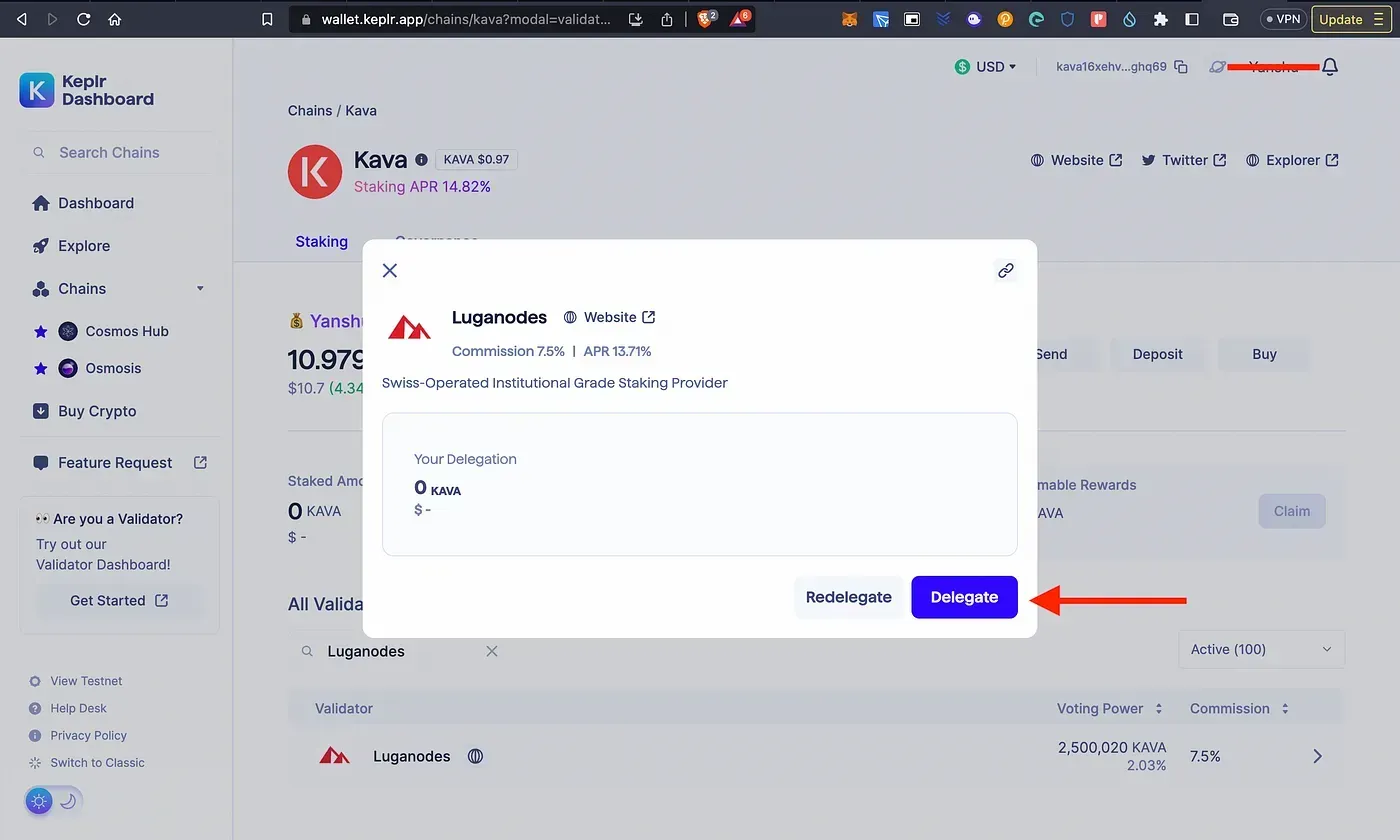Click the validator search field
1400x840 pixels.
400,651
